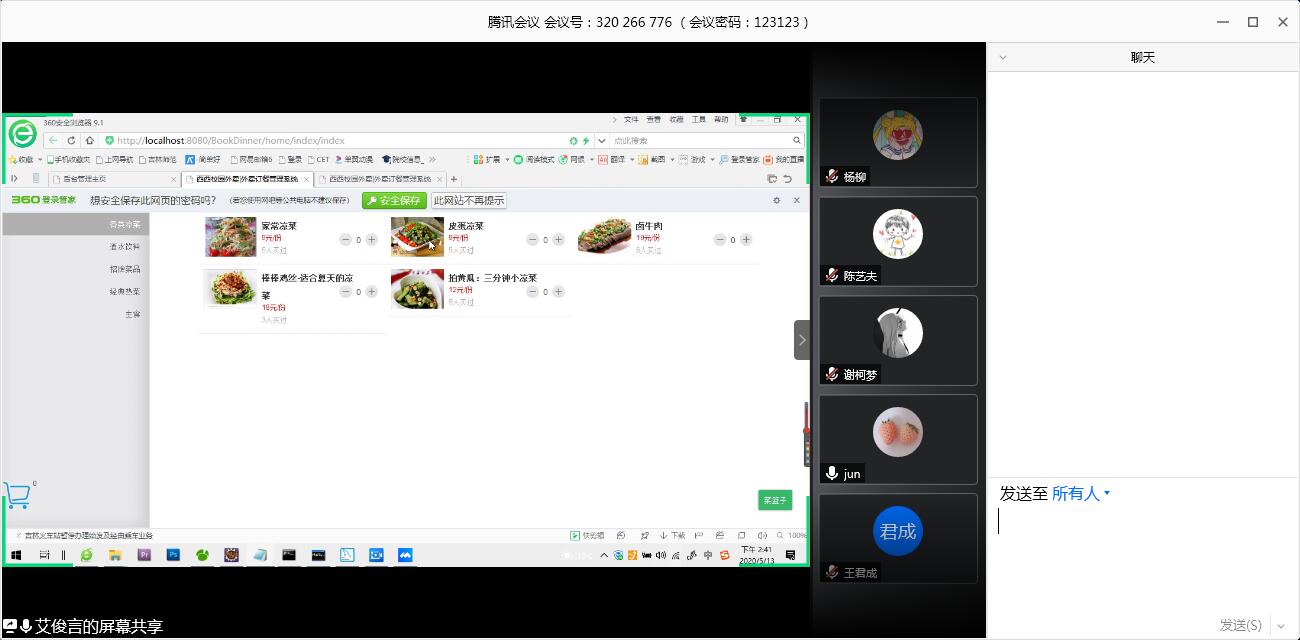The height and width of the screenshot is (640, 1300).
Task: Expand the arrow beside the 发送(S) button
Action: coord(1281,626)
